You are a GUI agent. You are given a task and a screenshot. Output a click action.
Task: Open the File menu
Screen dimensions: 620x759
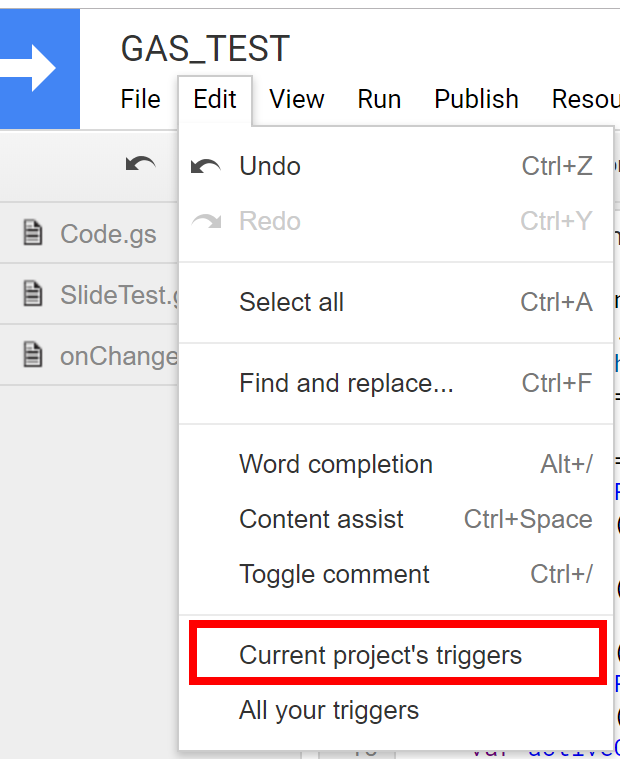tap(140, 100)
